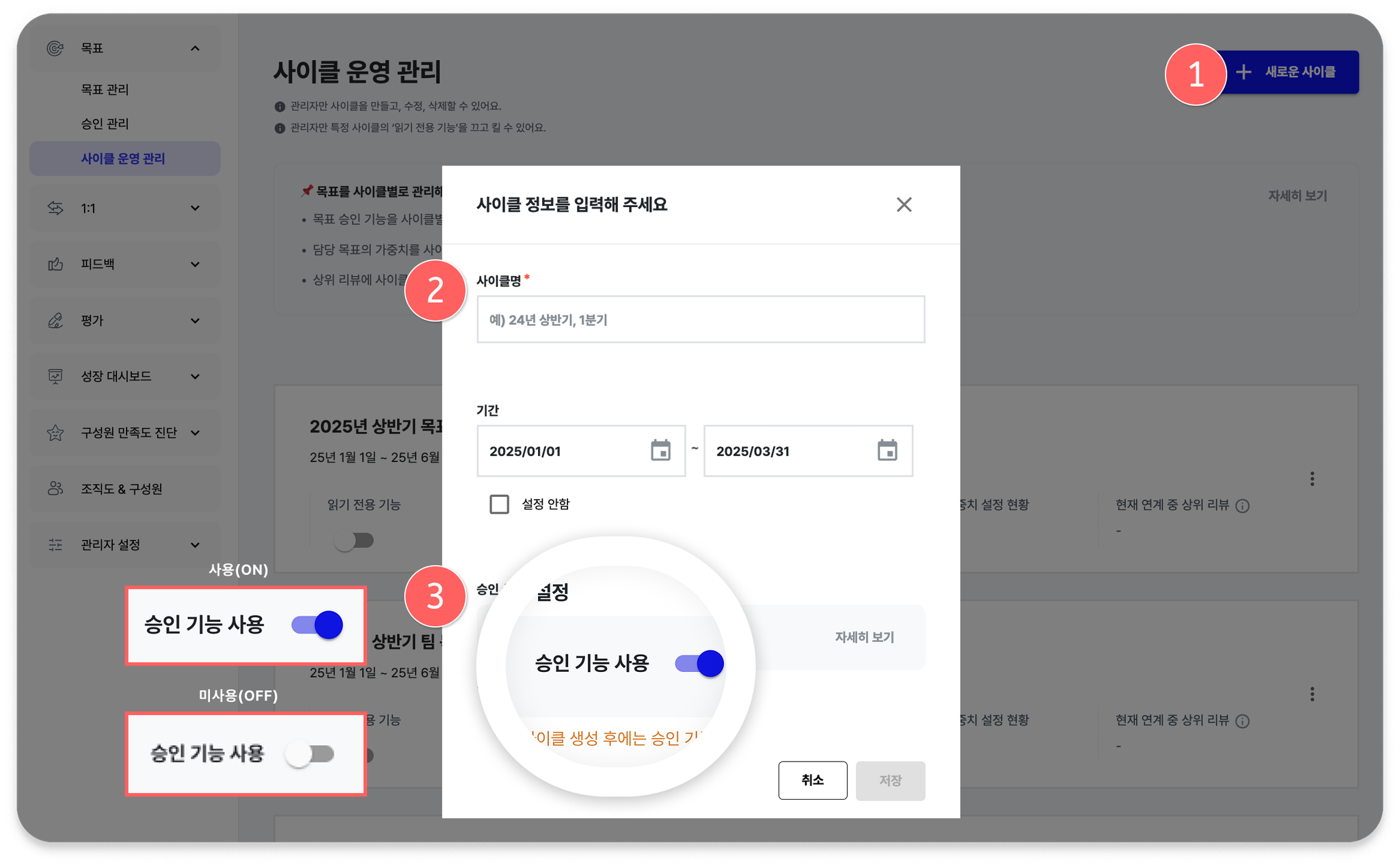Select 사이클 운영 관리 submenu item
The image size is (1400, 864).
124,158
